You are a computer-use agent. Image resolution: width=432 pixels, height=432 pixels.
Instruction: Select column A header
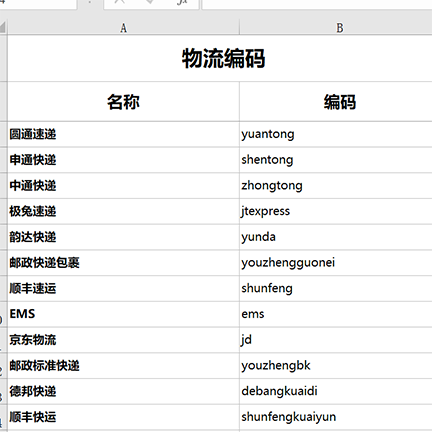coord(123,28)
